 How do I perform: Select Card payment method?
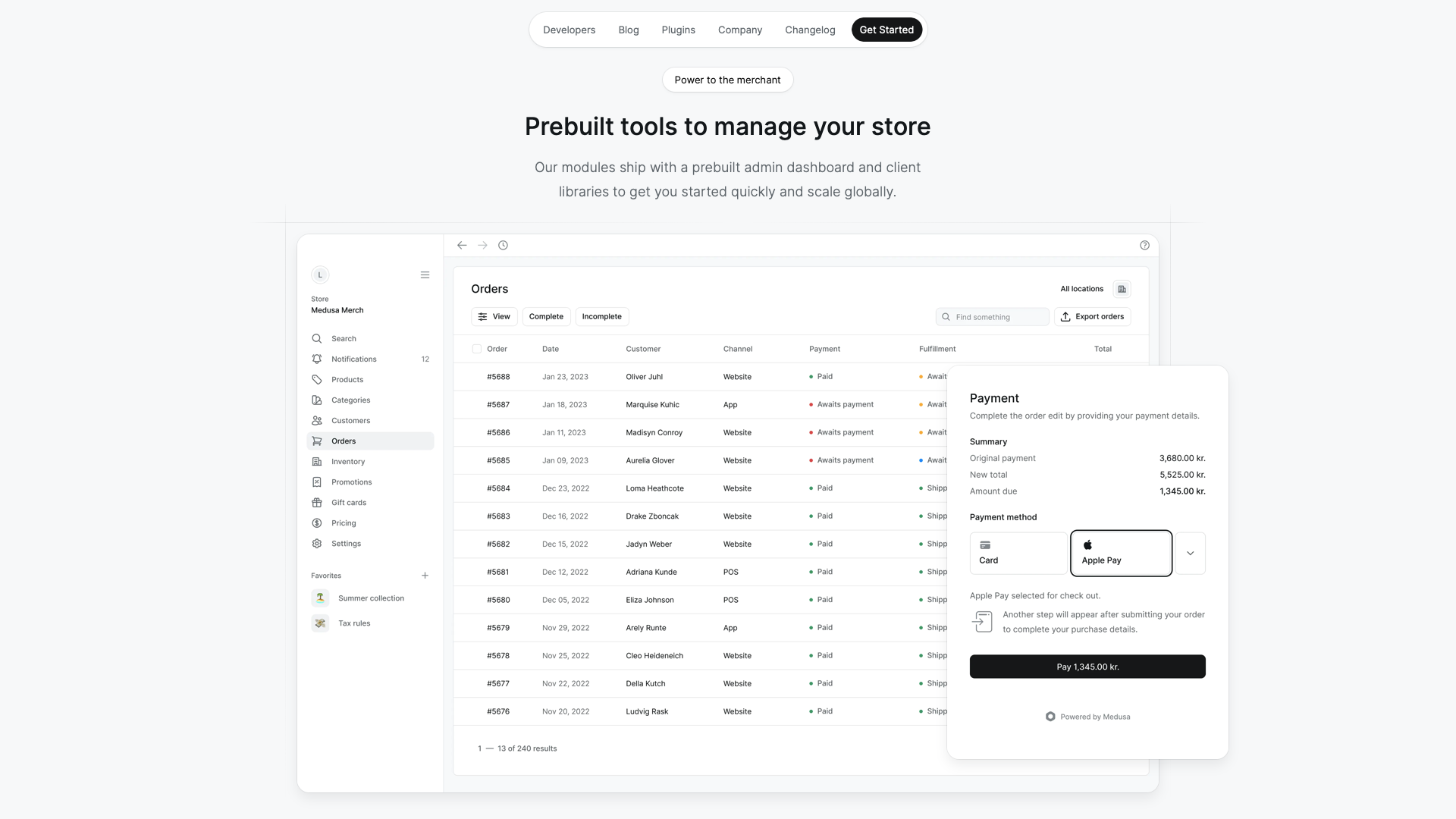click(x=1018, y=553)
